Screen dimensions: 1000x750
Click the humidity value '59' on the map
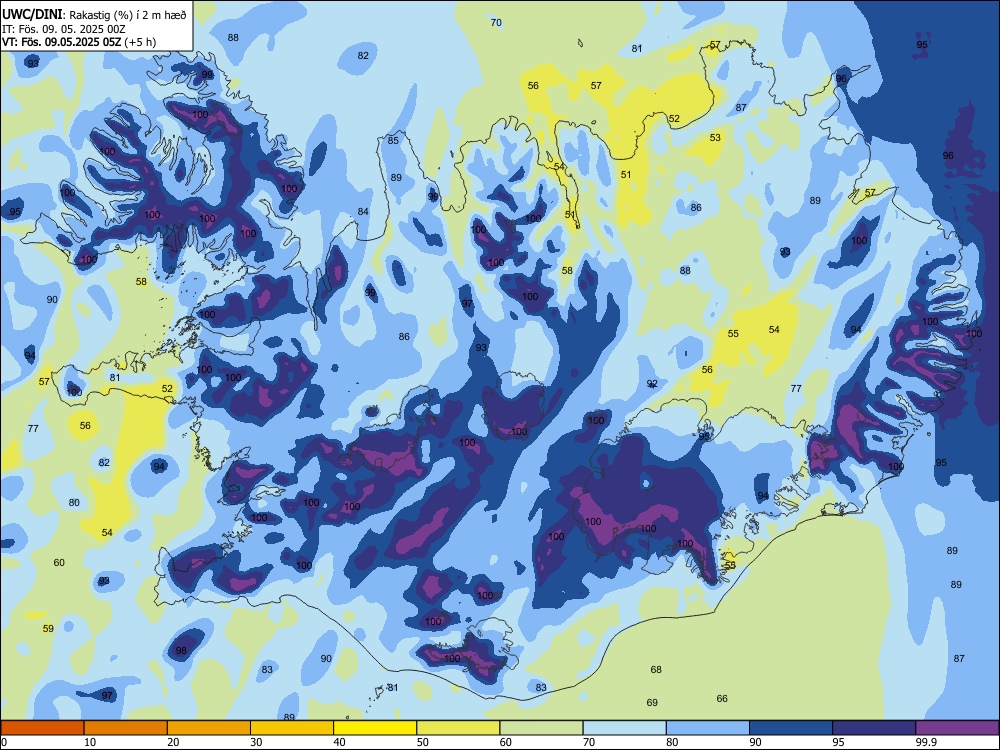[x=48, y=628]
